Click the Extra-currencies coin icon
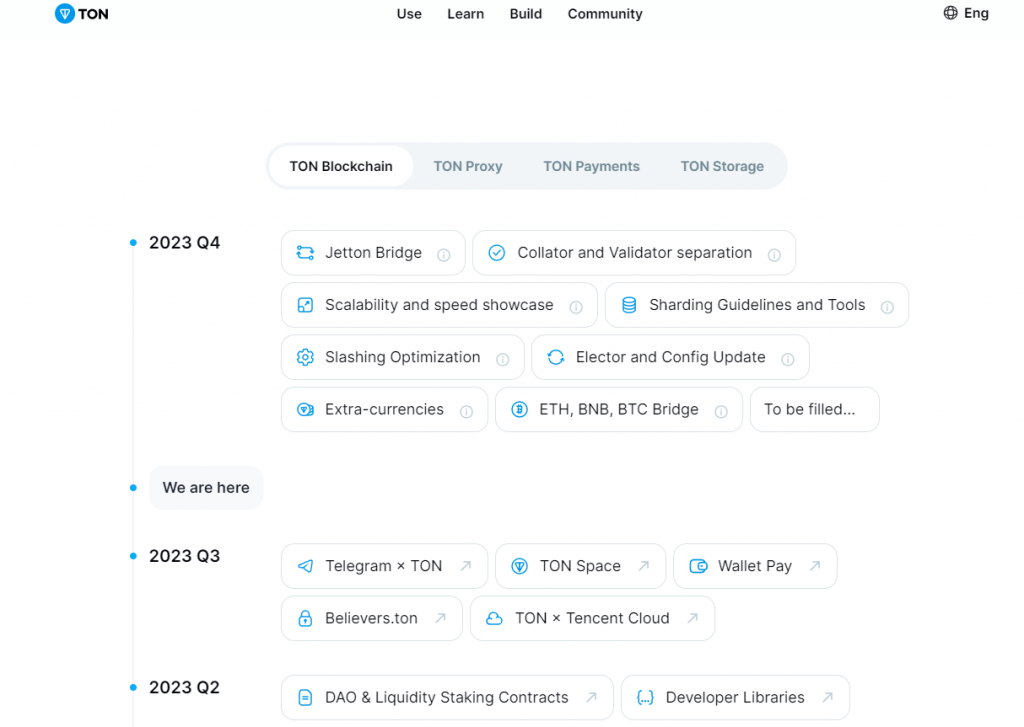 pos(305,410)
